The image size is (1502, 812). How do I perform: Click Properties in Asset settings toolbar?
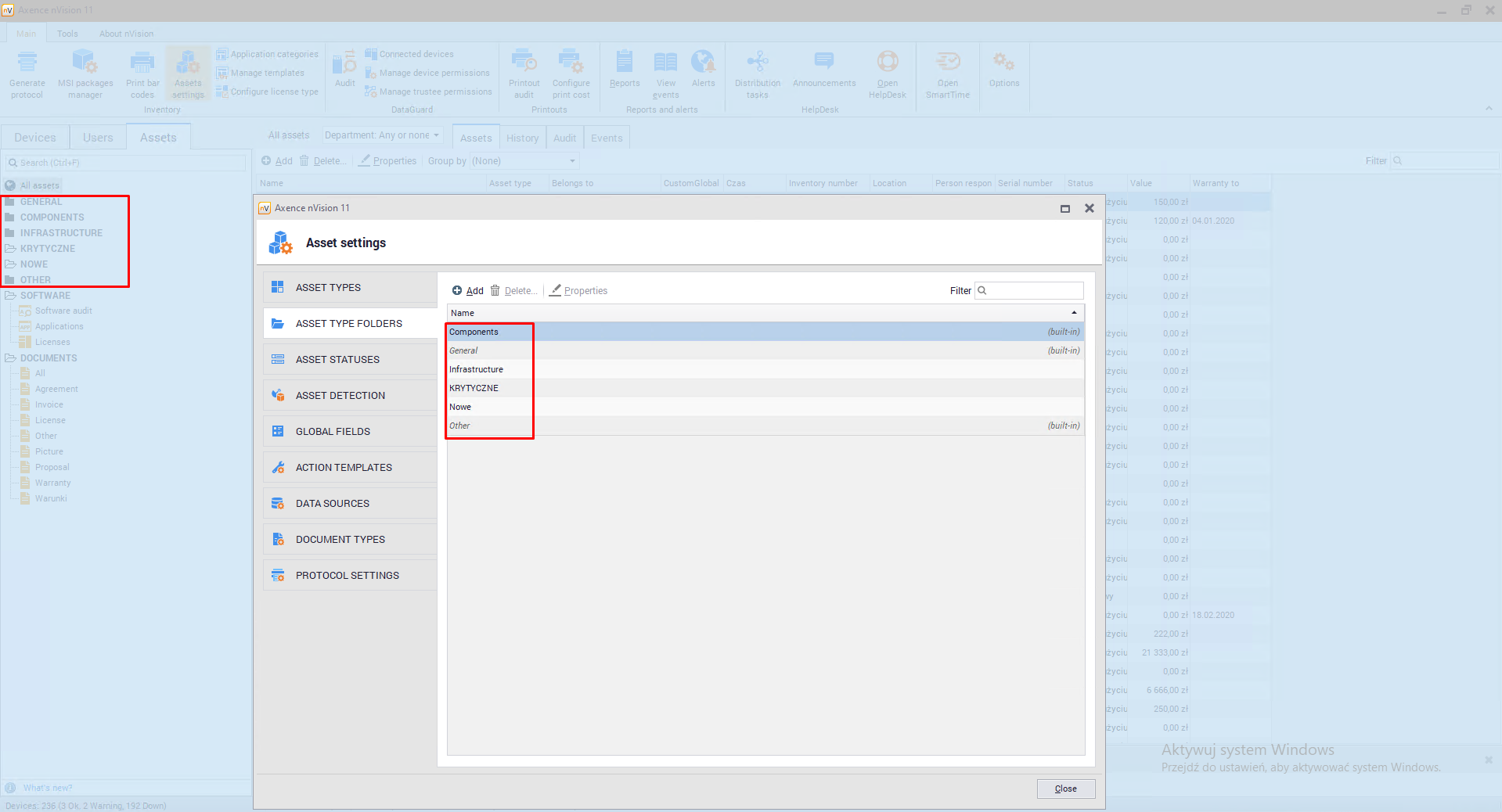(x=578, y=290)
